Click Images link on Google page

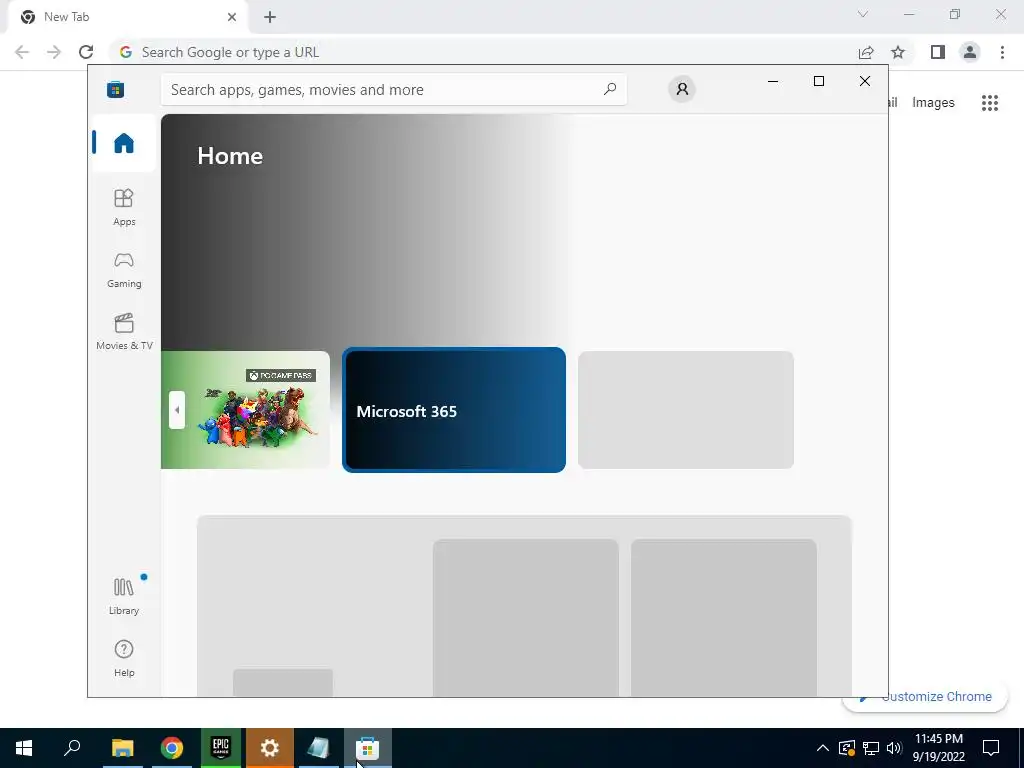[x=933, y=103]
